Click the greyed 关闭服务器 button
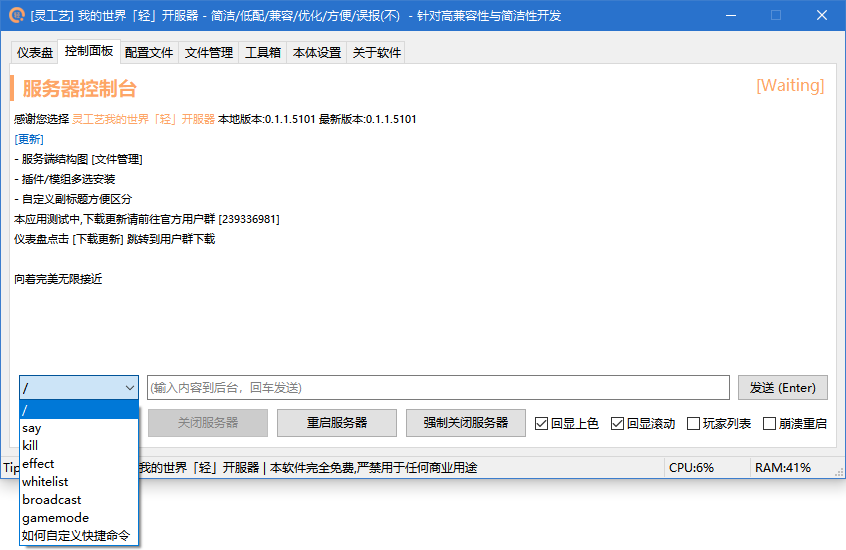Viewport: 846px width, 550px height. click(x=208, y=423)
